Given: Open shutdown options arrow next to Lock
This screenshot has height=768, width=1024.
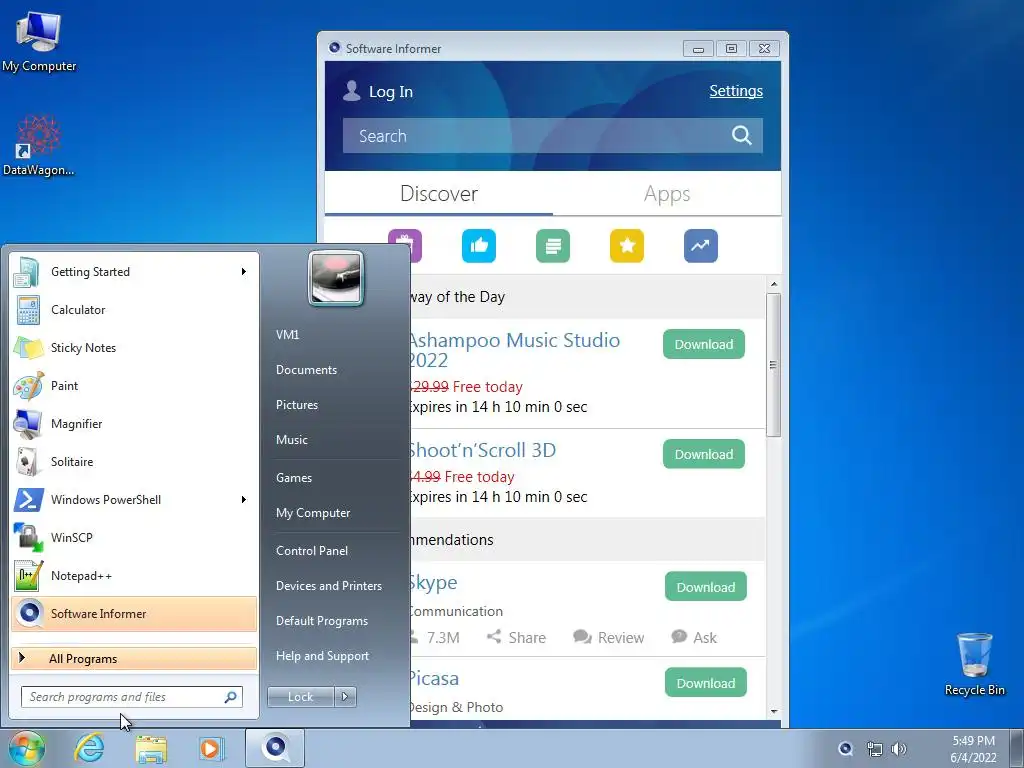Looking at the screenshot, I should click(x=345, y=697).
